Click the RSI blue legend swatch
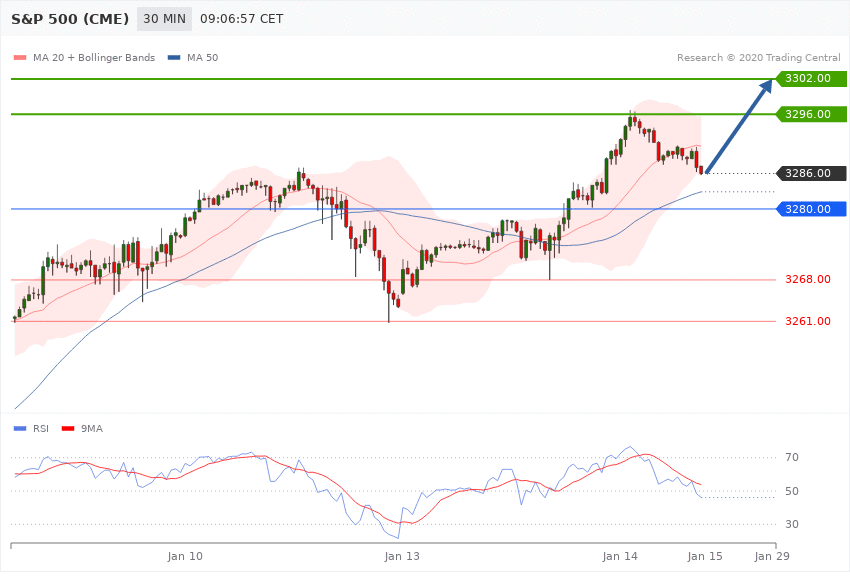 [20, 429]
